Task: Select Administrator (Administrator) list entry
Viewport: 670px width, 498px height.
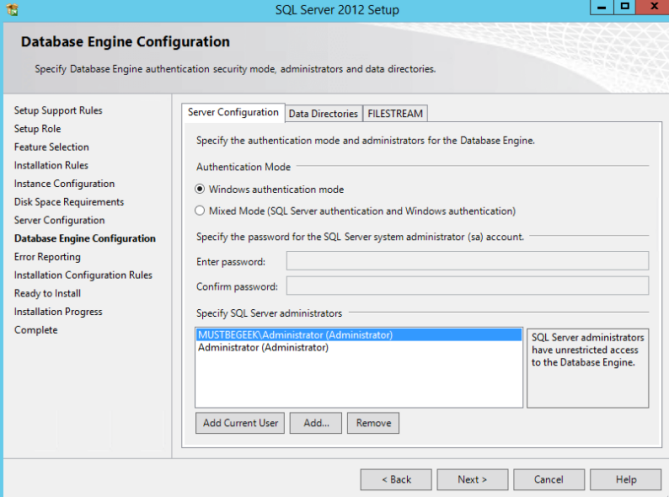Action: (359, 347)
